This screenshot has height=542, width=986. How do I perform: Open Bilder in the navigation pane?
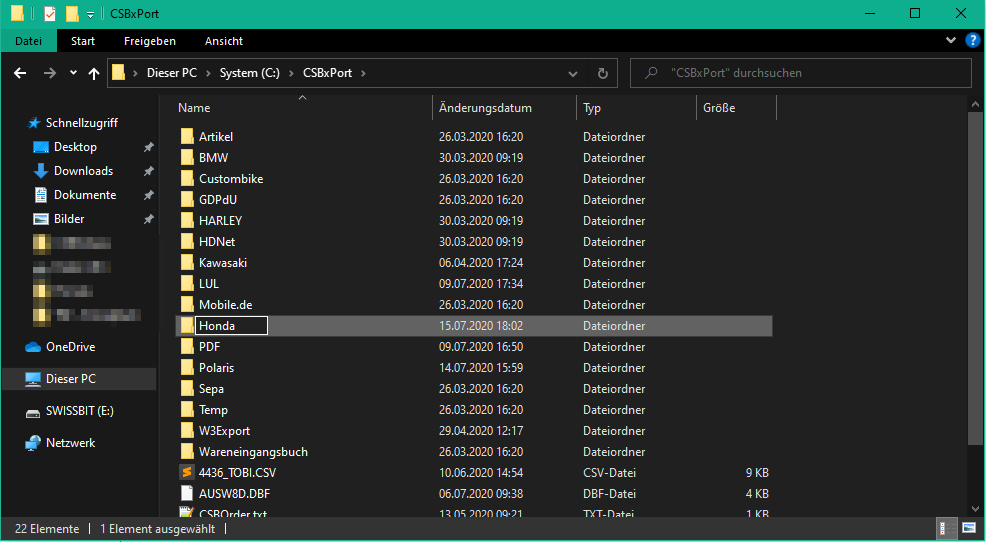pos(69,219)
